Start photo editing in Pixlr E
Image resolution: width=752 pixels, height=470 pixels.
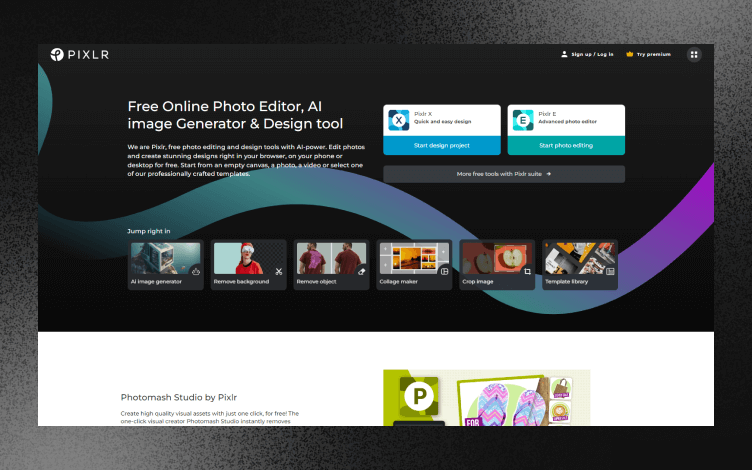tap(566, 145)
